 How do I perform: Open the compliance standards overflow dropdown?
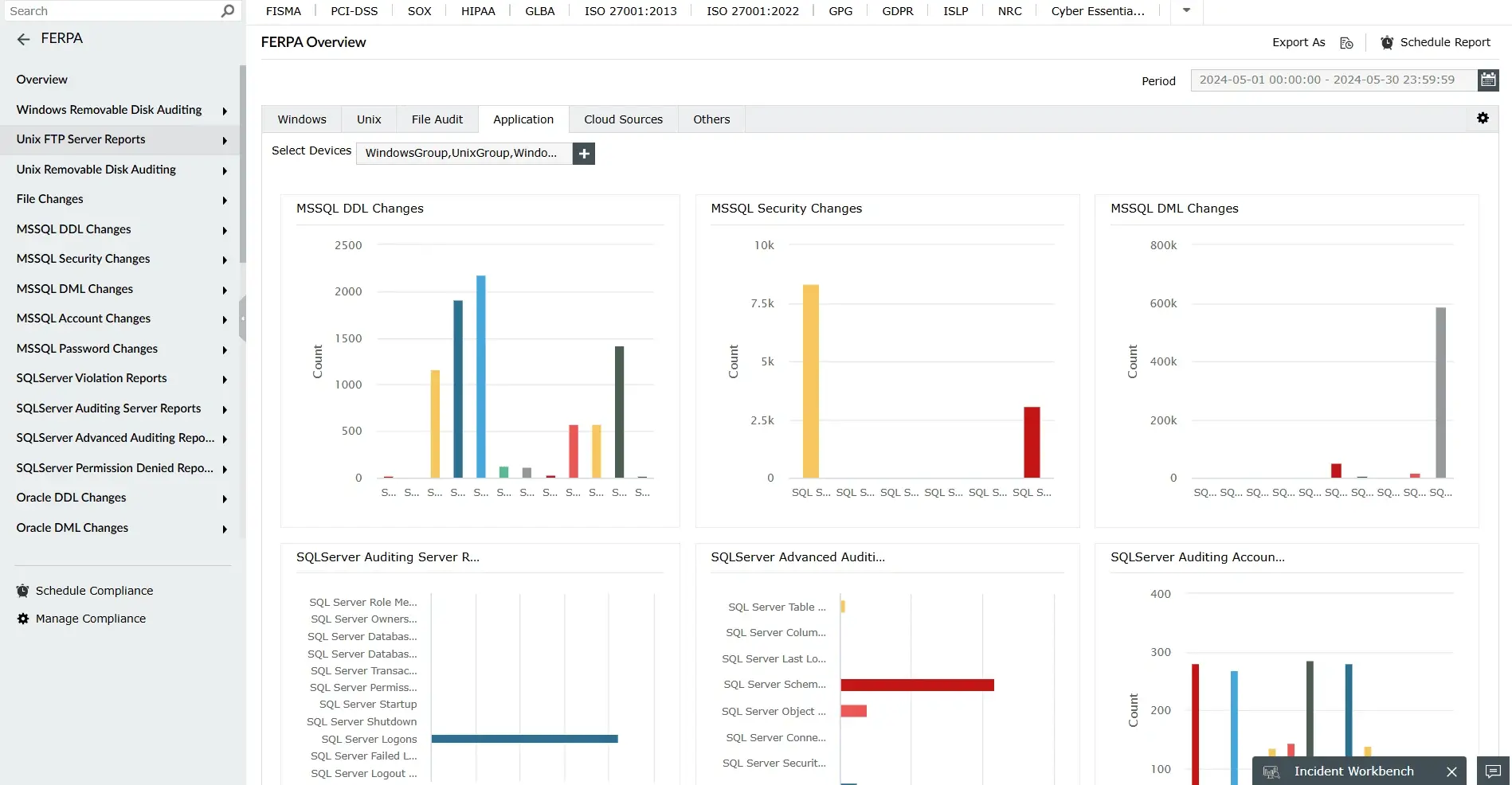click(1185, 10)
